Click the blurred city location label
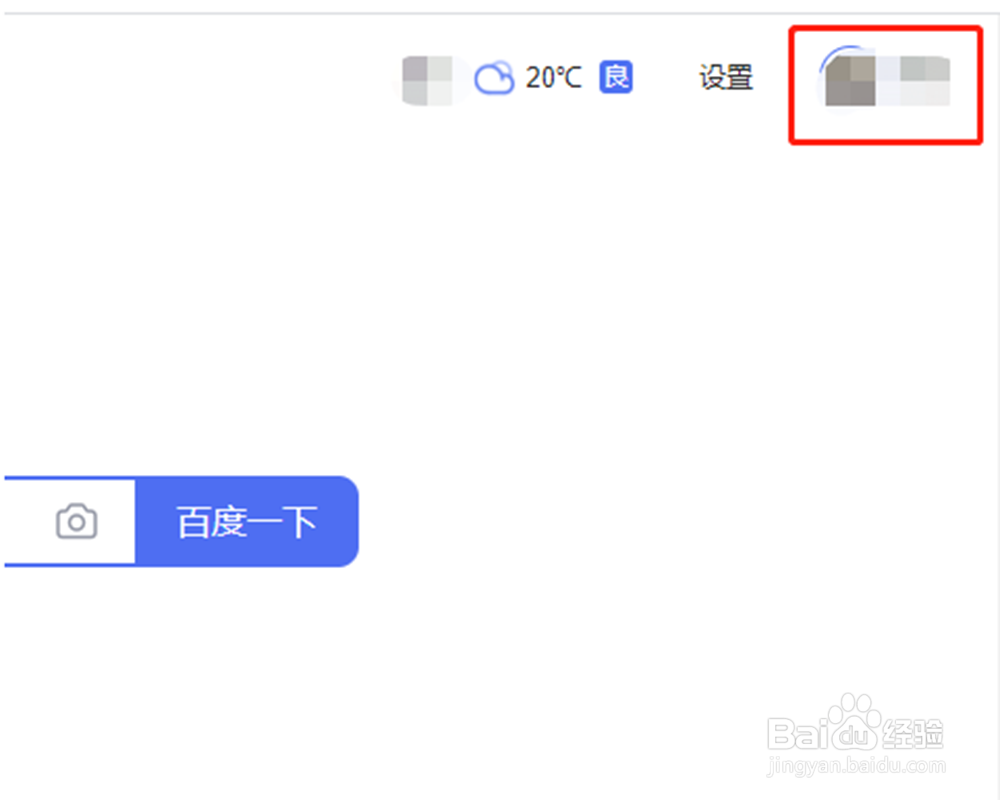 427,80
